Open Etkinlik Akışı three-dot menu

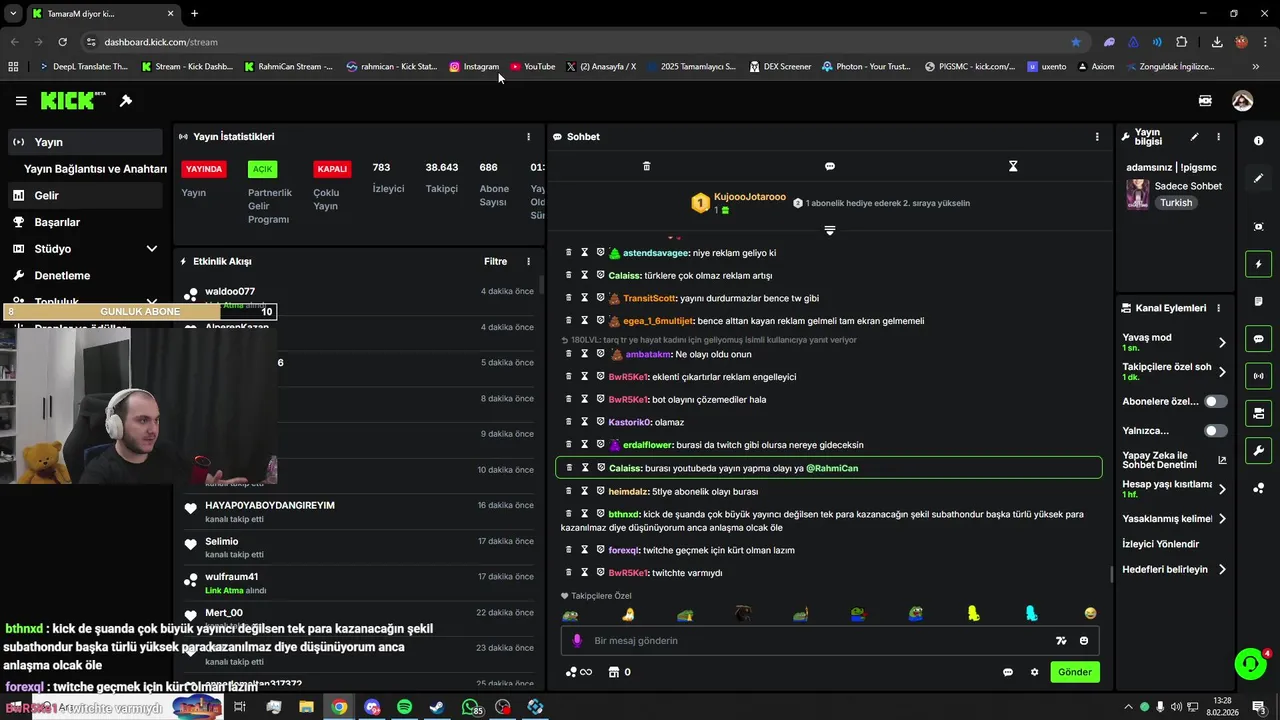pos(529,262)
